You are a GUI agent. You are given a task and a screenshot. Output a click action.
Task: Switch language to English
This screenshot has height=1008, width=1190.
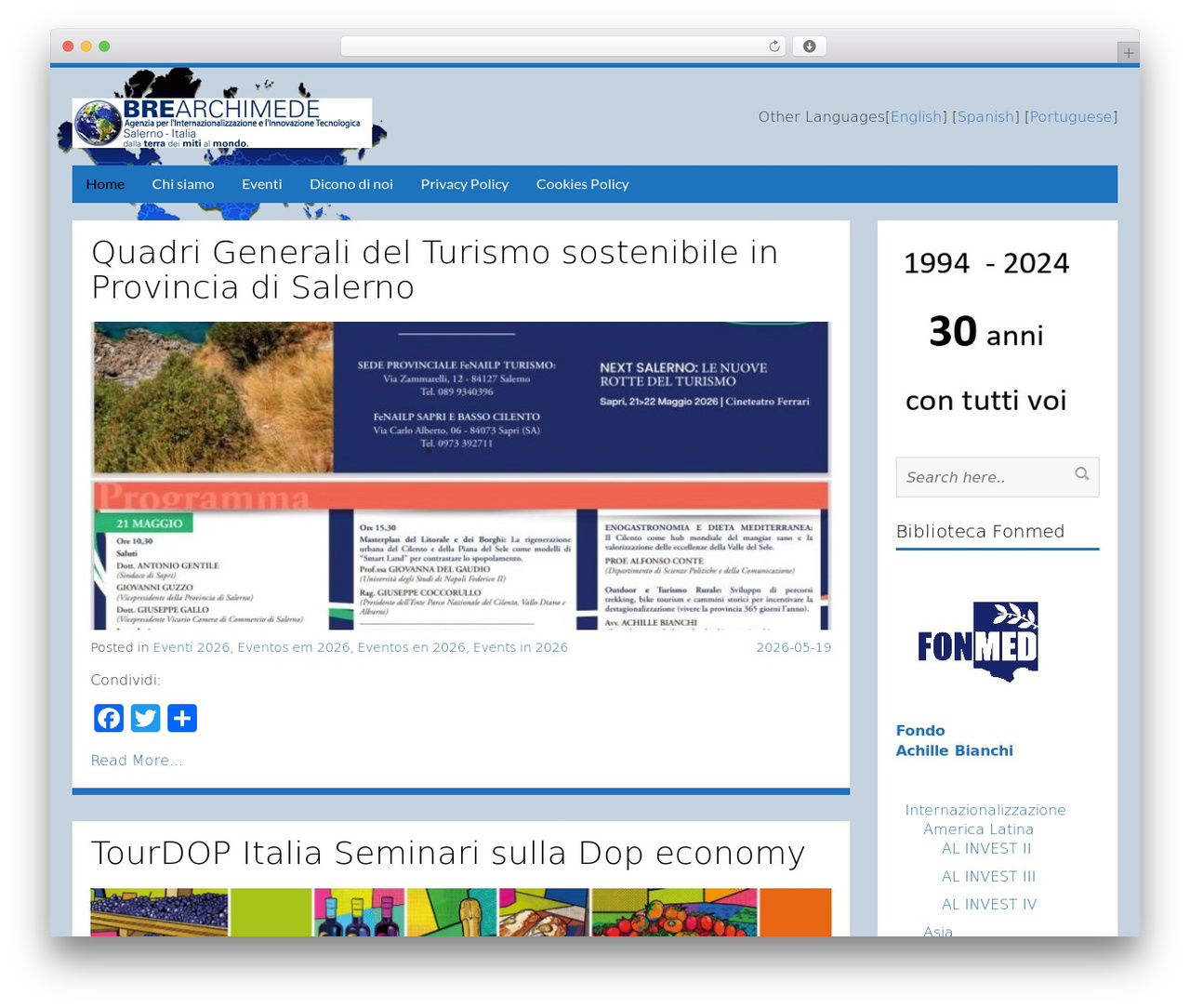point(916,117)
